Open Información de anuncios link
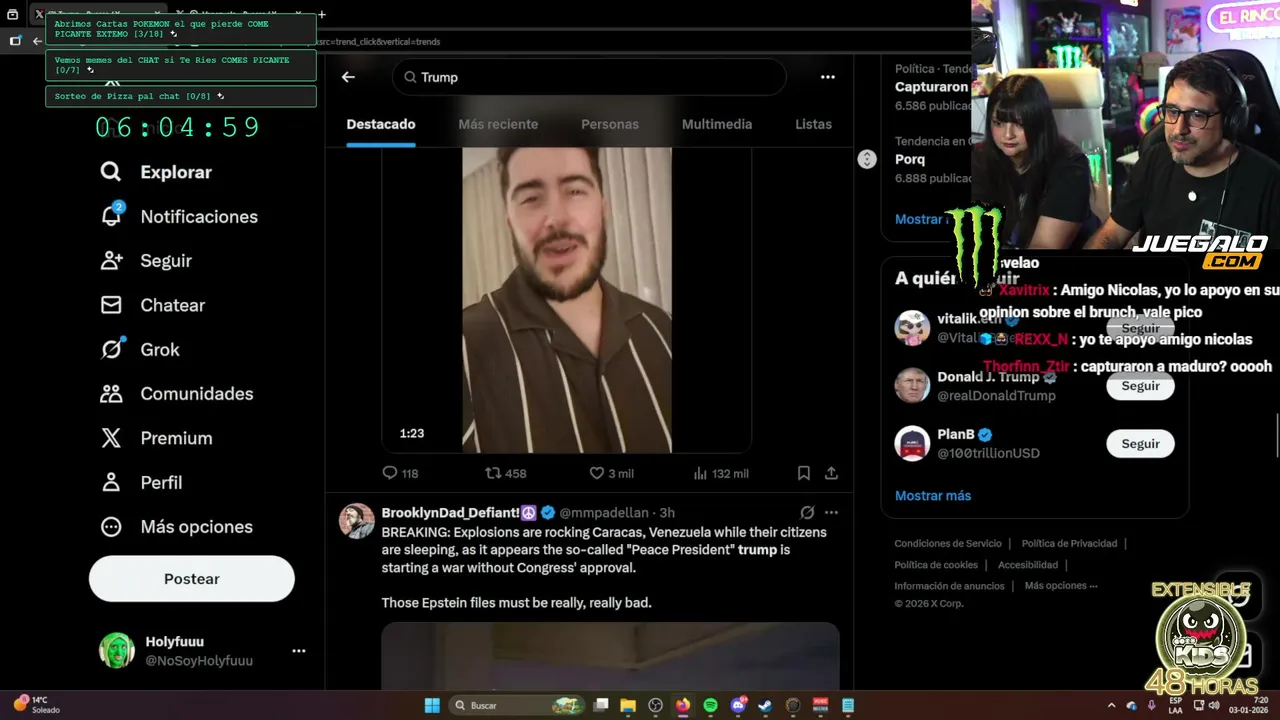 tap(949, 586)
